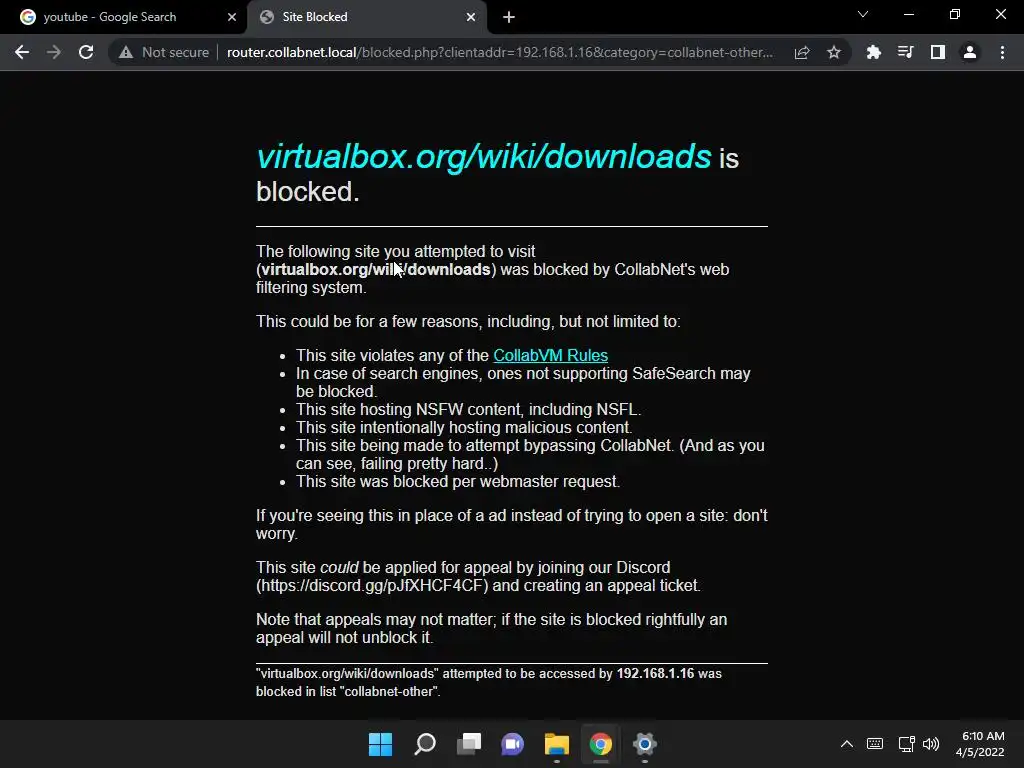Open the volume speaker icon
The height and width of the screenshot is (768, 1024).
[931, 744]
